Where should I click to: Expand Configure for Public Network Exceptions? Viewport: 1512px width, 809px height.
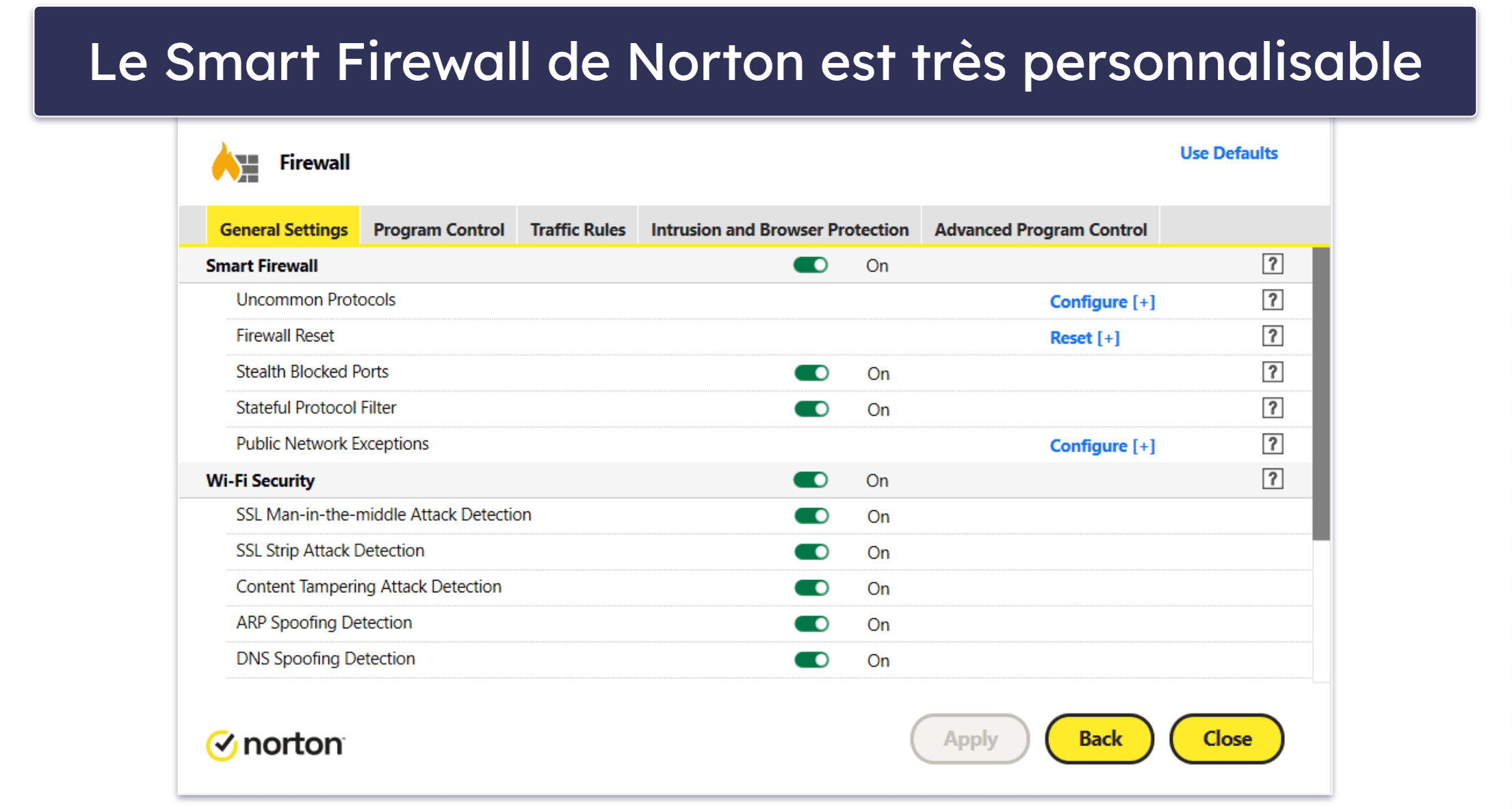coord(1102,446)
